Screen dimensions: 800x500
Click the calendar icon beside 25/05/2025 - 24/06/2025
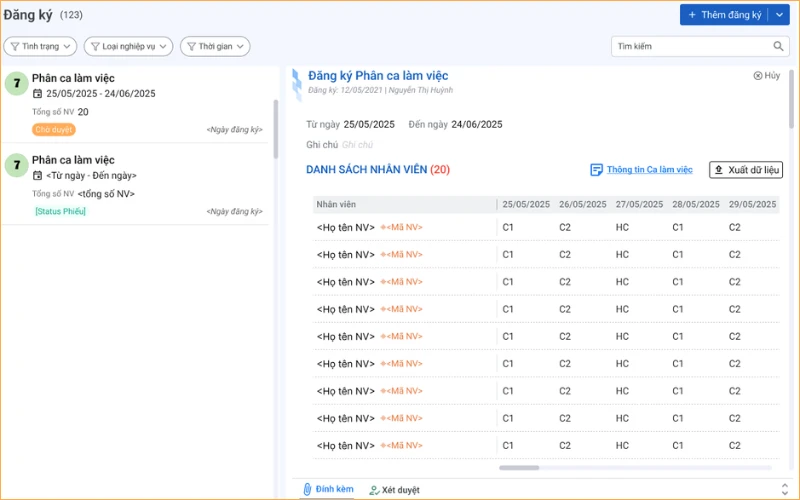click(x=37, y=93)
